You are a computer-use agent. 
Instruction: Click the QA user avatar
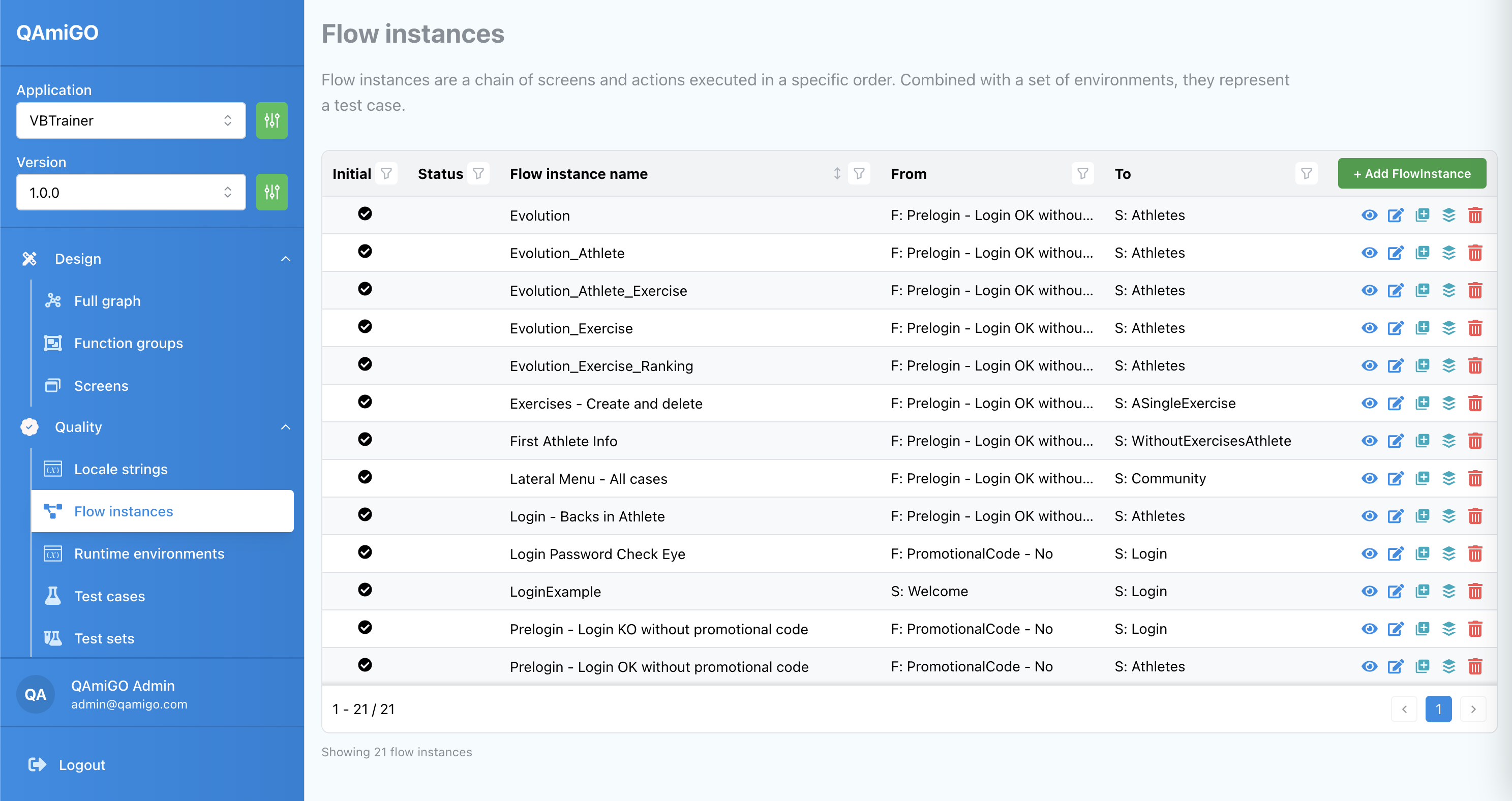(35, 694)
